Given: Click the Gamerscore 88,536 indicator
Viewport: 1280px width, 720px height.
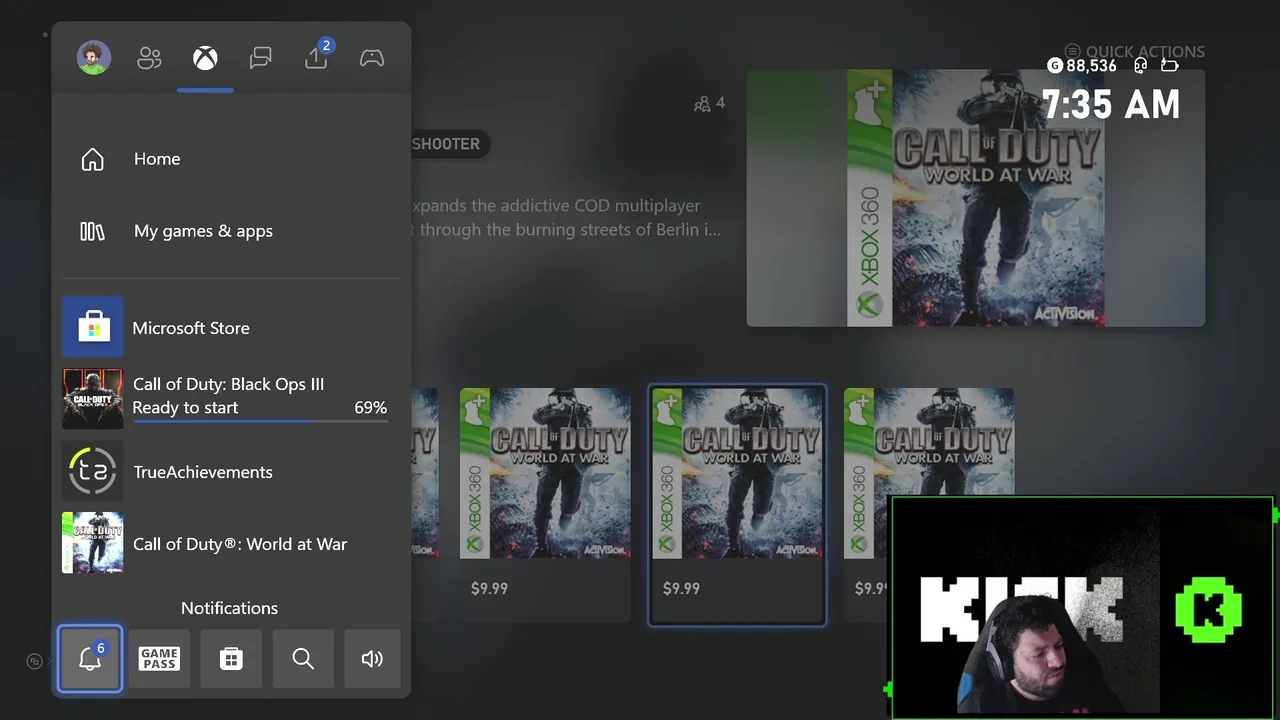Looking at the screenshot, I should (1082, 65).
